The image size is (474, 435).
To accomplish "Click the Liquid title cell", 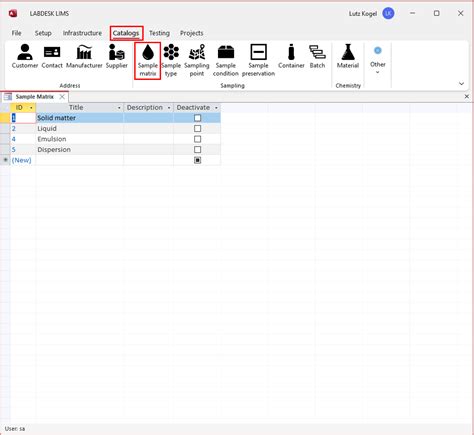I will [80, 128].
